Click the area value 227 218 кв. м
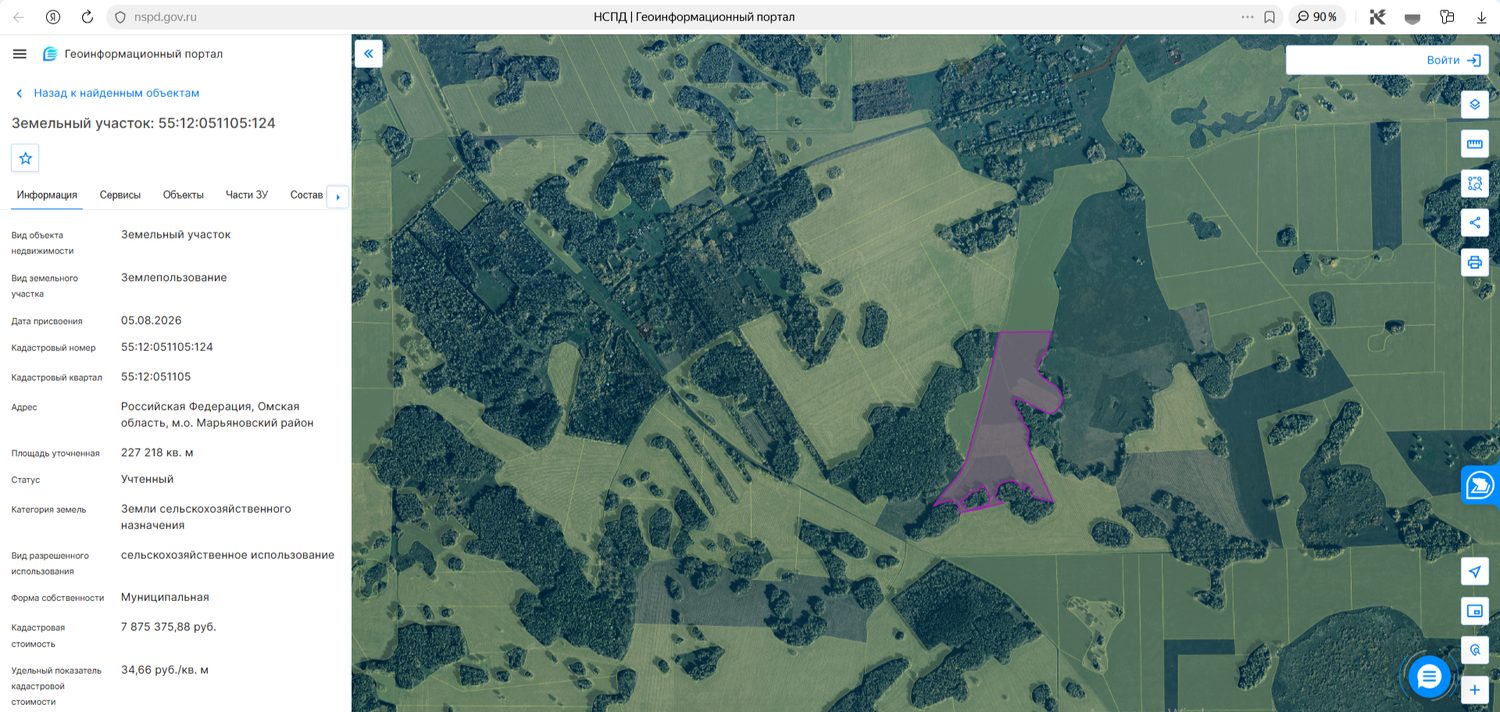 point(157,453)
